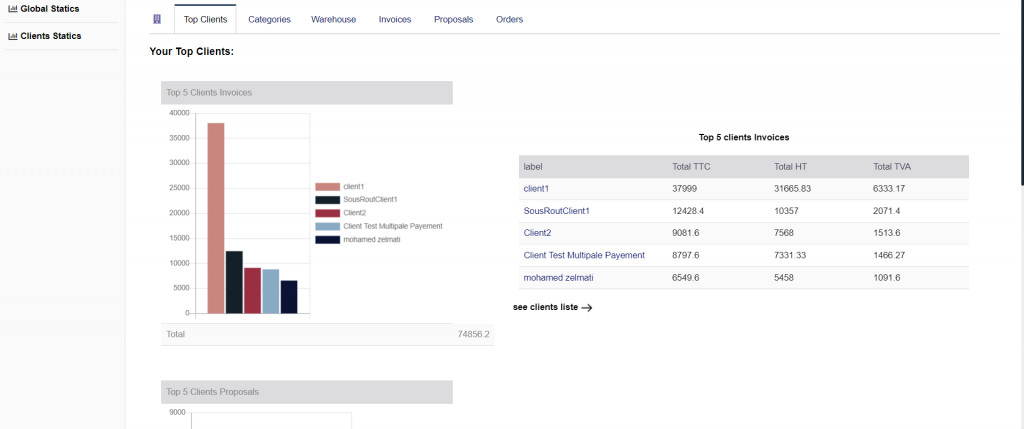This screenshot has height=429, width=1024.
Task: Open the Orders tab
Action: pos(509,19)
